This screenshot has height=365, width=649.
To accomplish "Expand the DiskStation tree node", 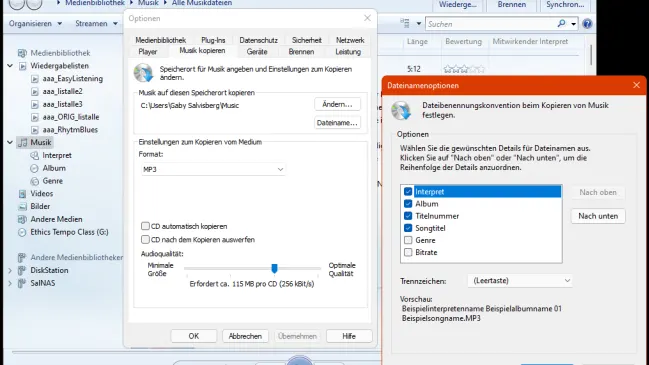I will [x=10, y=271].
